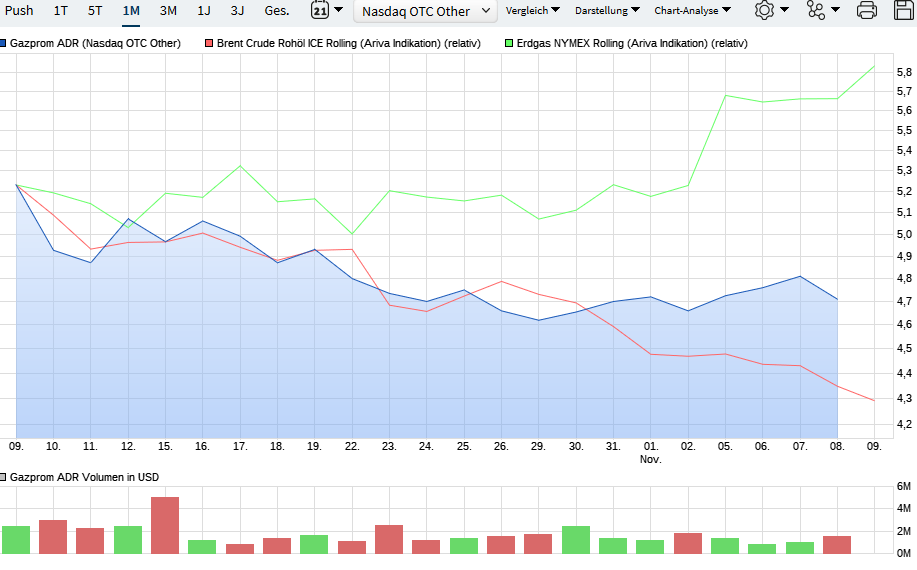Click the y-axis value 5,0

coord(904,234)
